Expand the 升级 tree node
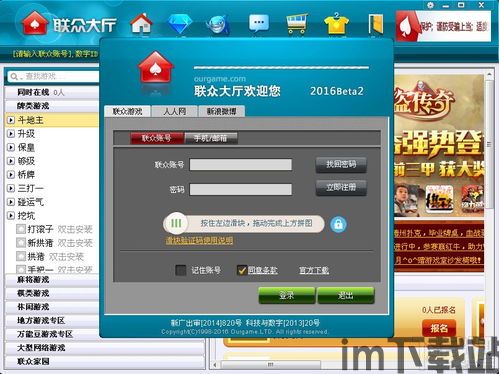The height and width of the screenshot is (374, 499). click(11, 134)
